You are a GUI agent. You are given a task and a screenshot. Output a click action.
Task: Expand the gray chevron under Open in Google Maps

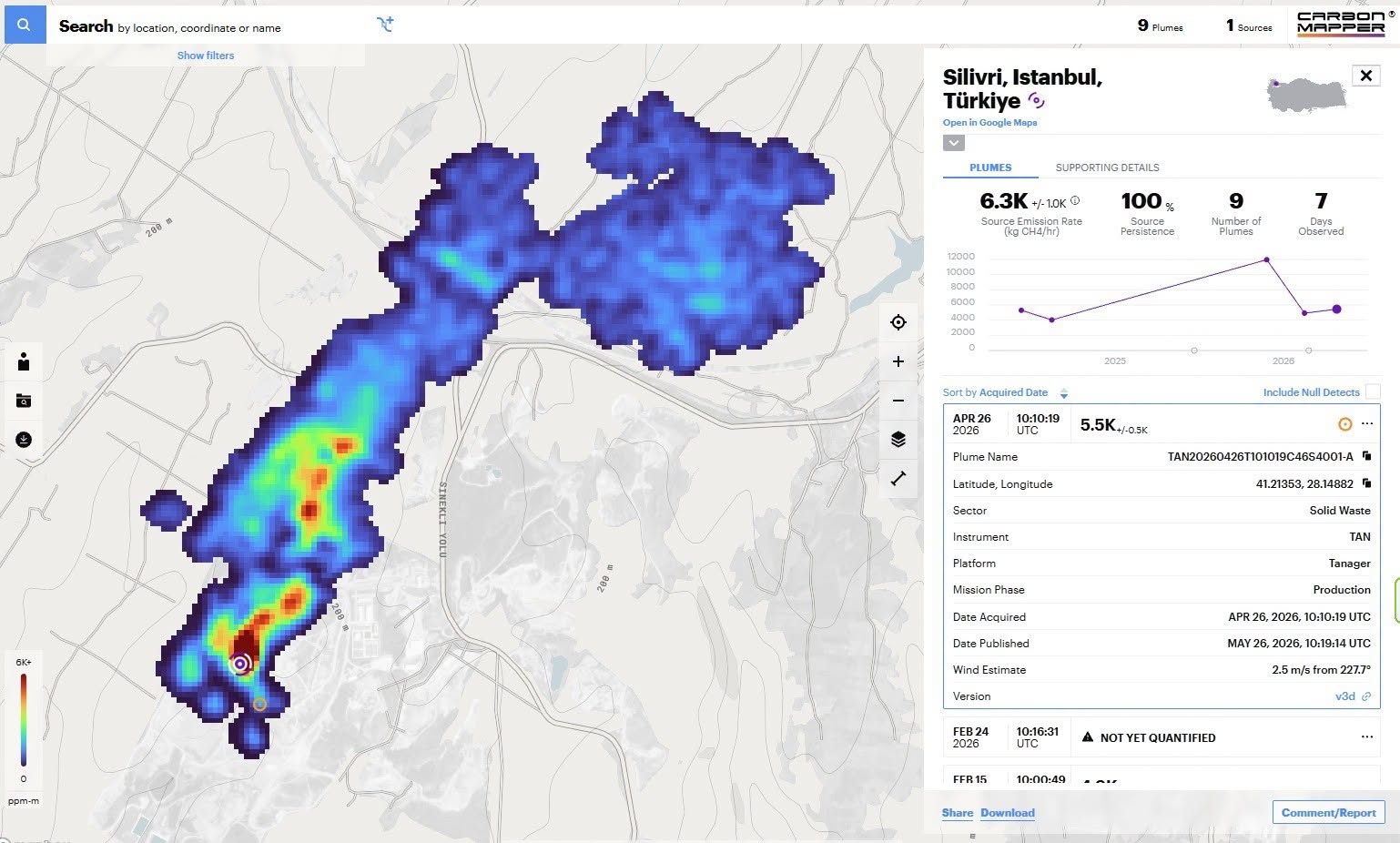pos(953,143)
